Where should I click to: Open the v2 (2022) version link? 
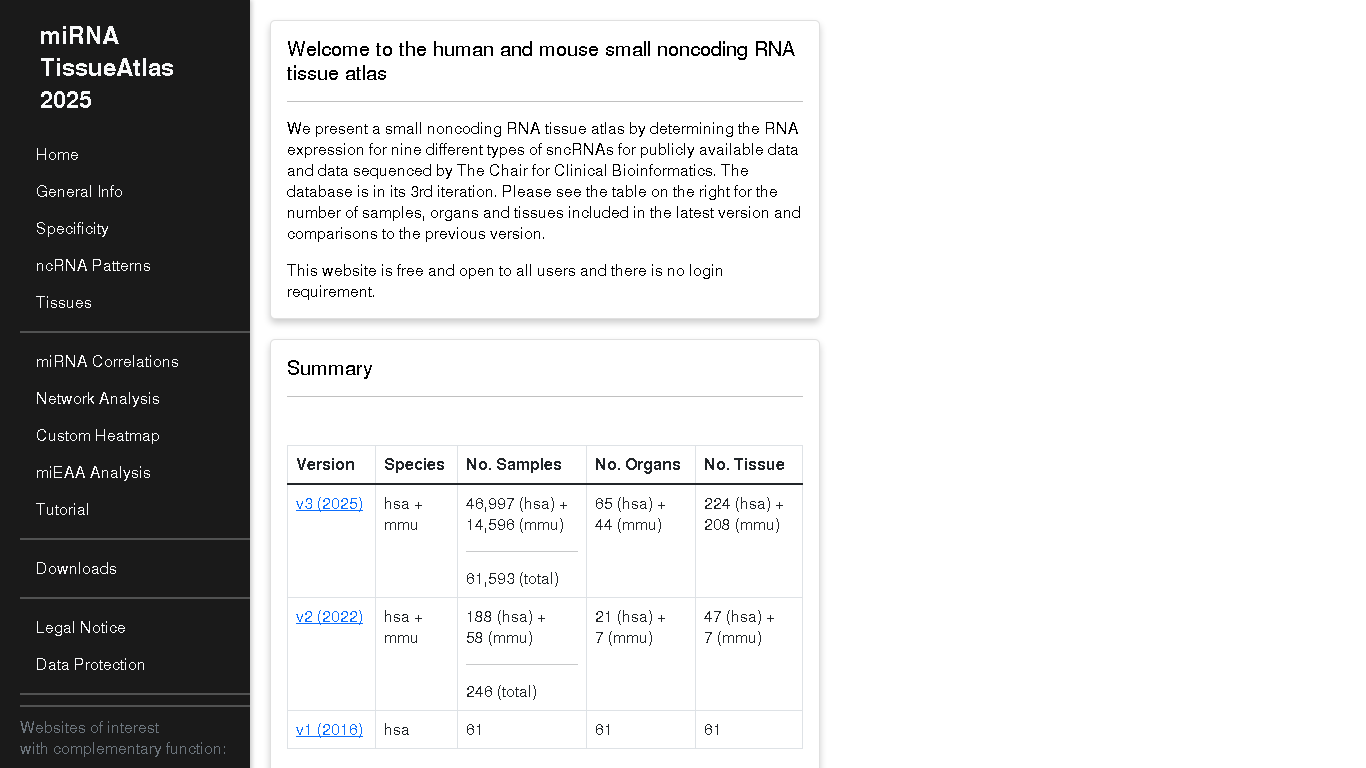329,617
